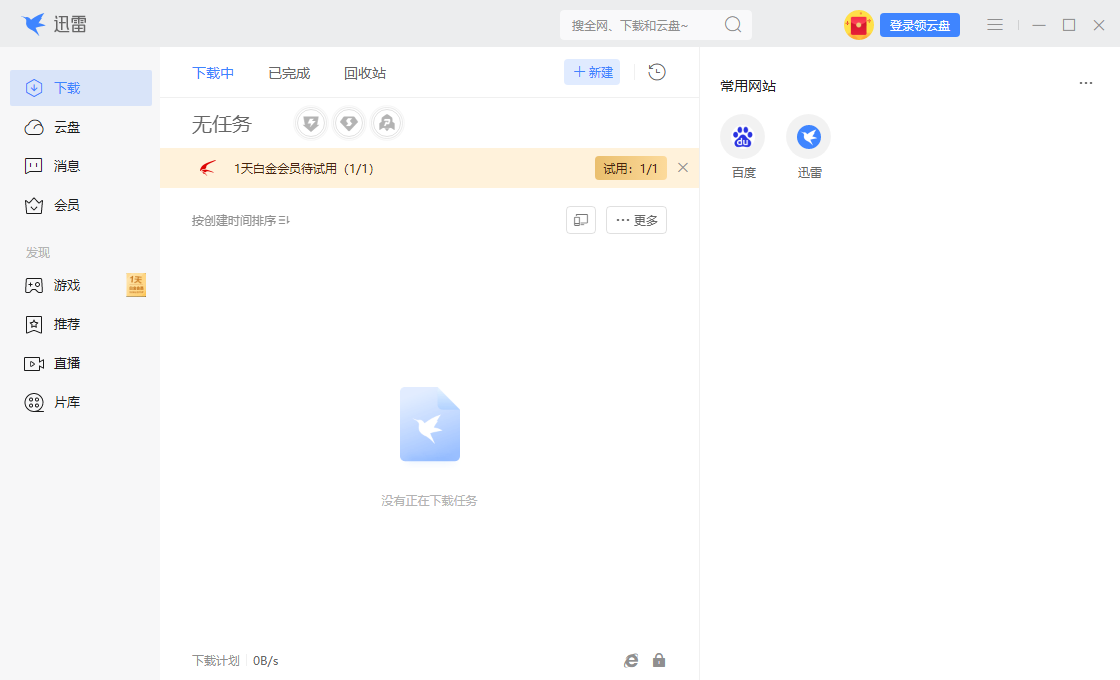Viewport: 1120px width, 680px height.
Task: Switch to the 已完成 (Completed) tab
Action: point(288,71)
